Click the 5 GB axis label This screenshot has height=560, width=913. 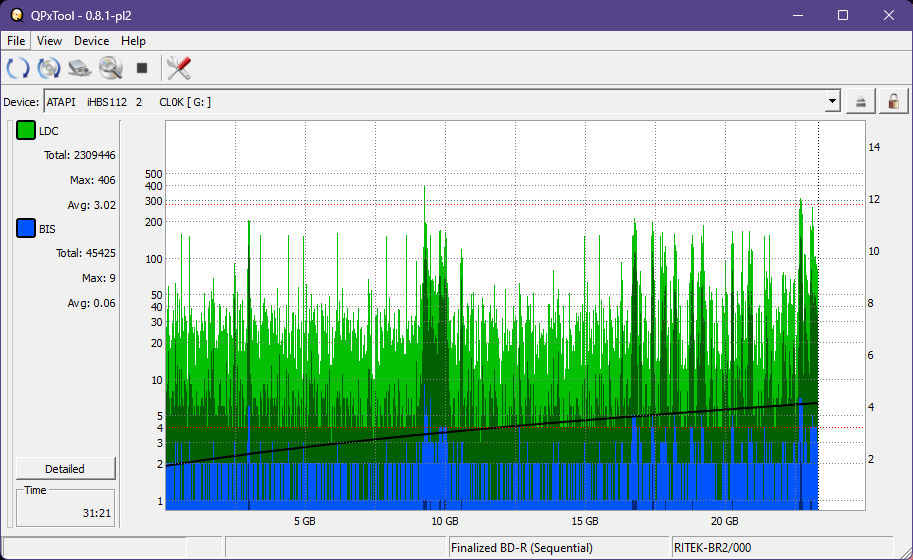(x=305, y=521)
